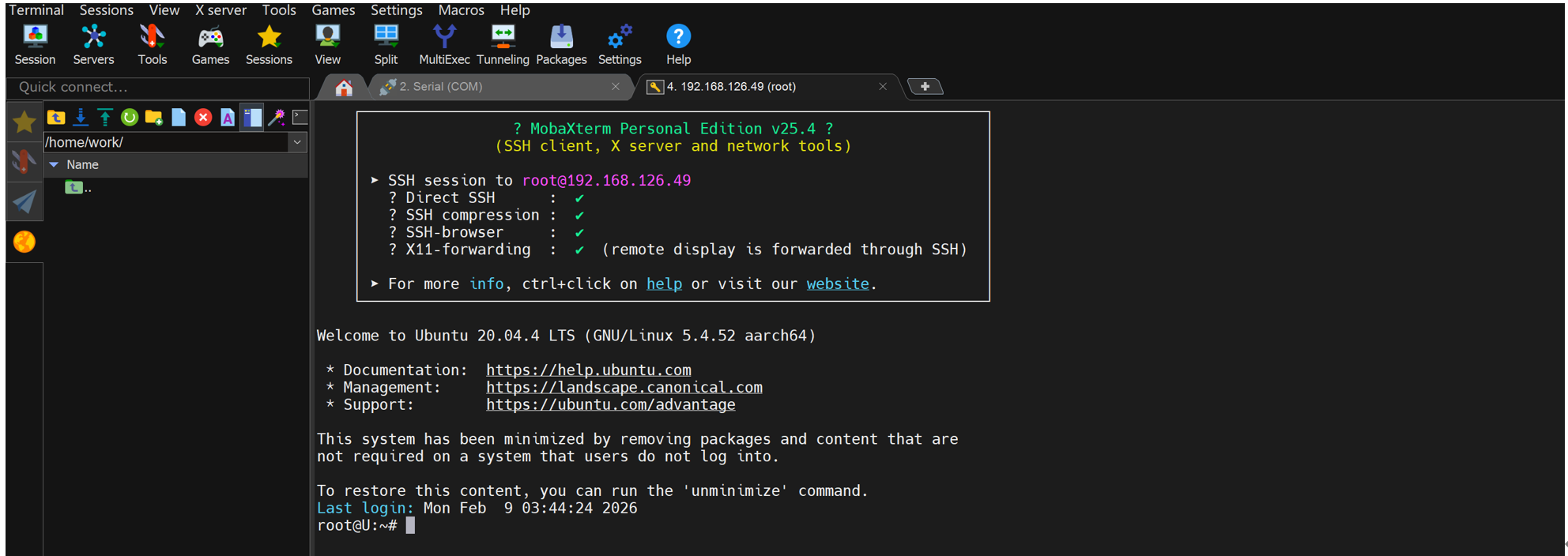Delete selected files with red X icon
The height and width of the screenshot is (556, 1568).
tap(203, 118)
